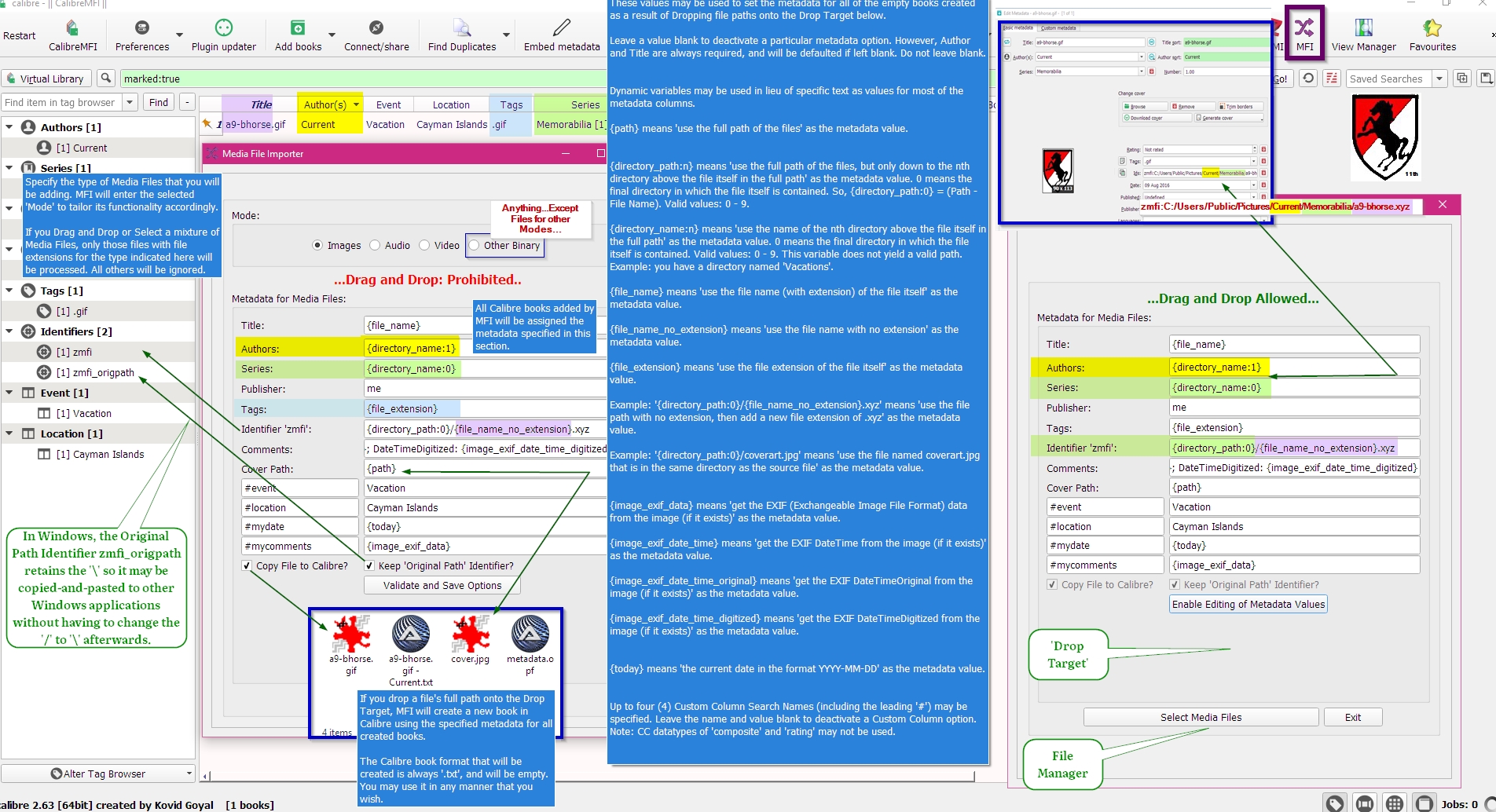
Task: Click the Find button in tag browser
Action: point(159,102)
